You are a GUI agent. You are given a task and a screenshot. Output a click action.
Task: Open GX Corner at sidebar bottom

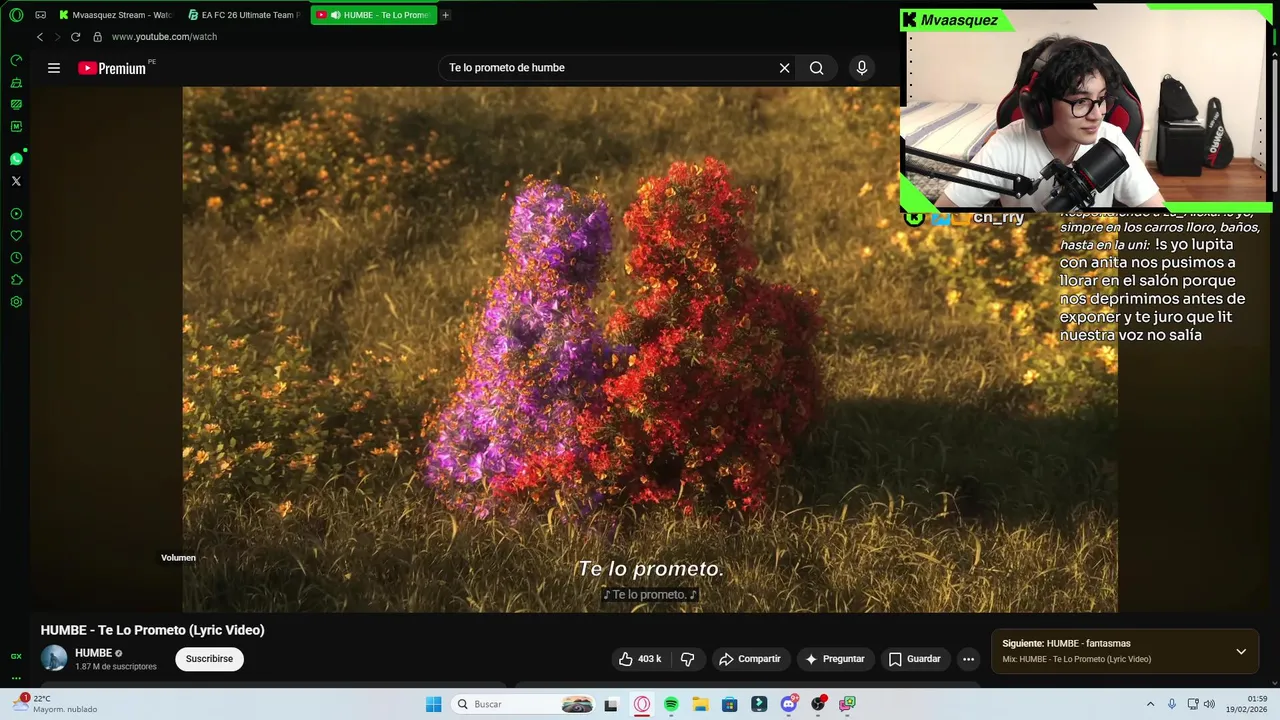(16, 657)
